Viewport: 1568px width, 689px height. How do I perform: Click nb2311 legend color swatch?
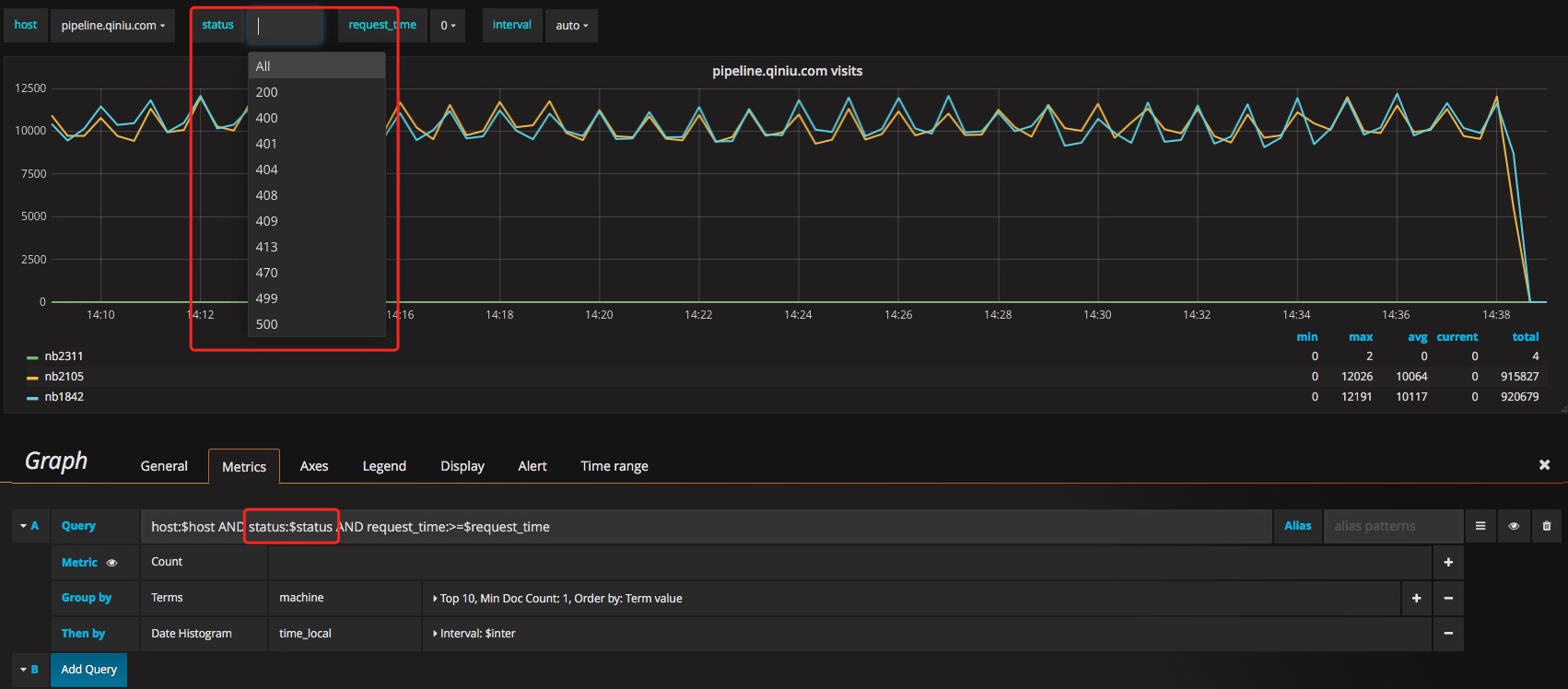pyautogui.click(x=32, y=357)
